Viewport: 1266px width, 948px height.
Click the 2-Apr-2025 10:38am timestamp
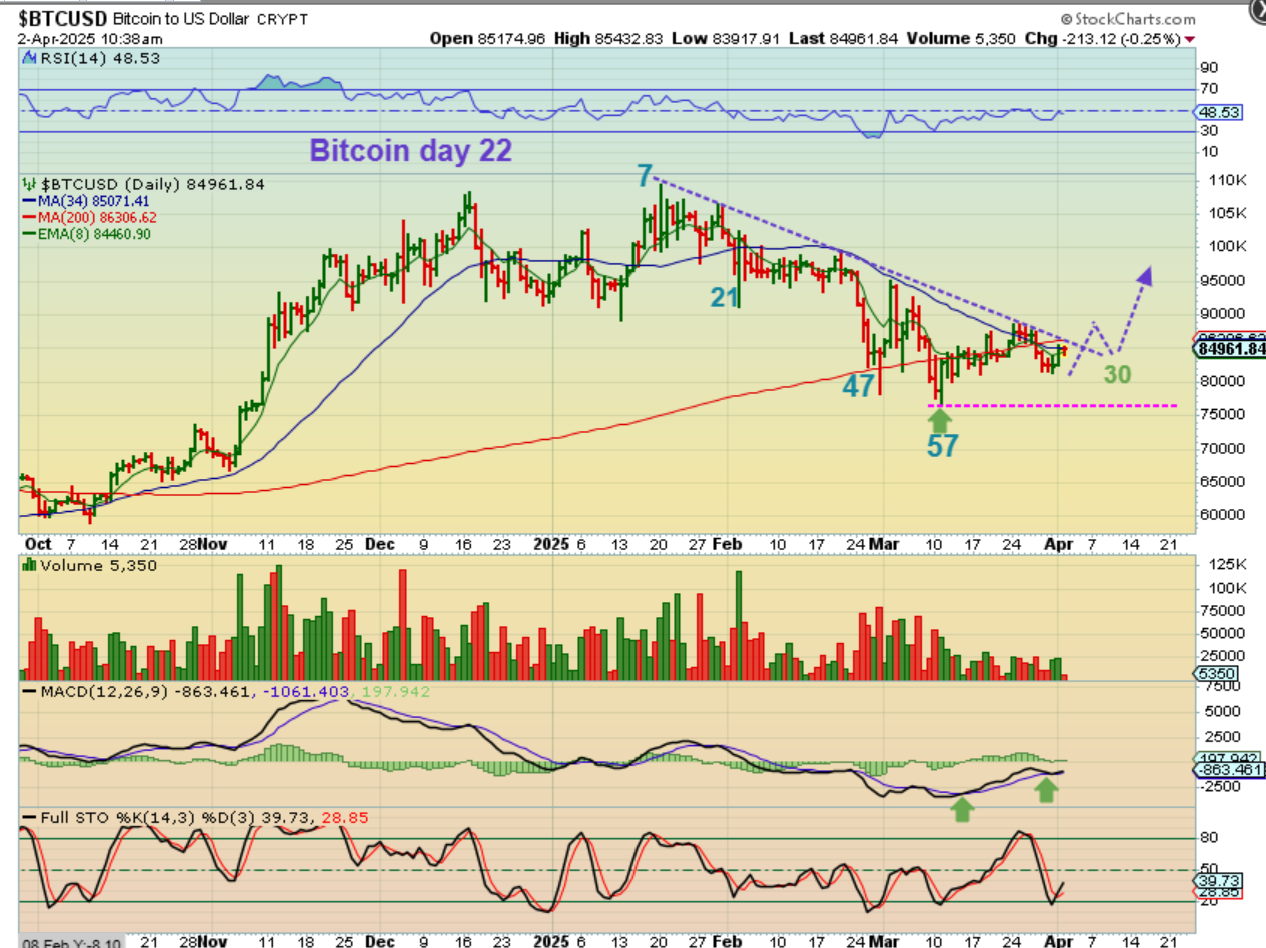coord(88,38)
